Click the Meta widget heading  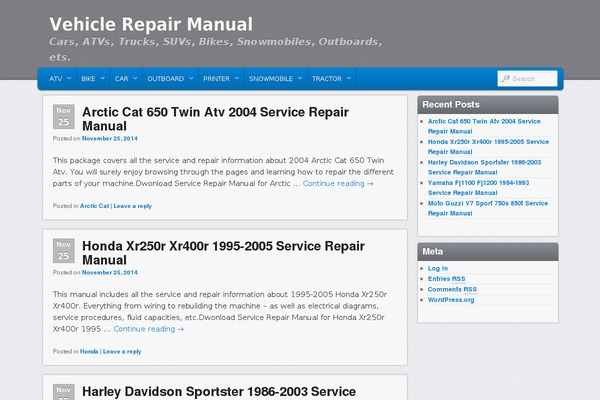pos(433,251)
